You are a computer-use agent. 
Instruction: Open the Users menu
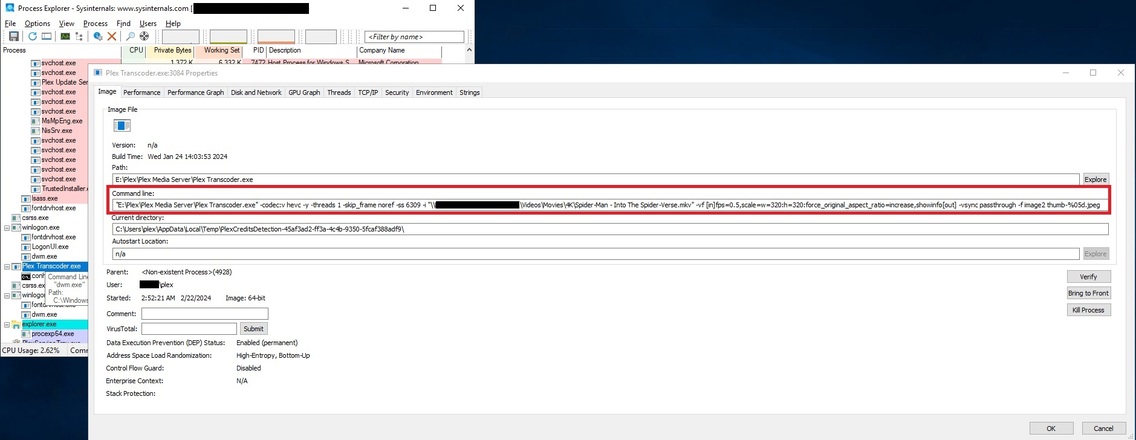point(148,23)
